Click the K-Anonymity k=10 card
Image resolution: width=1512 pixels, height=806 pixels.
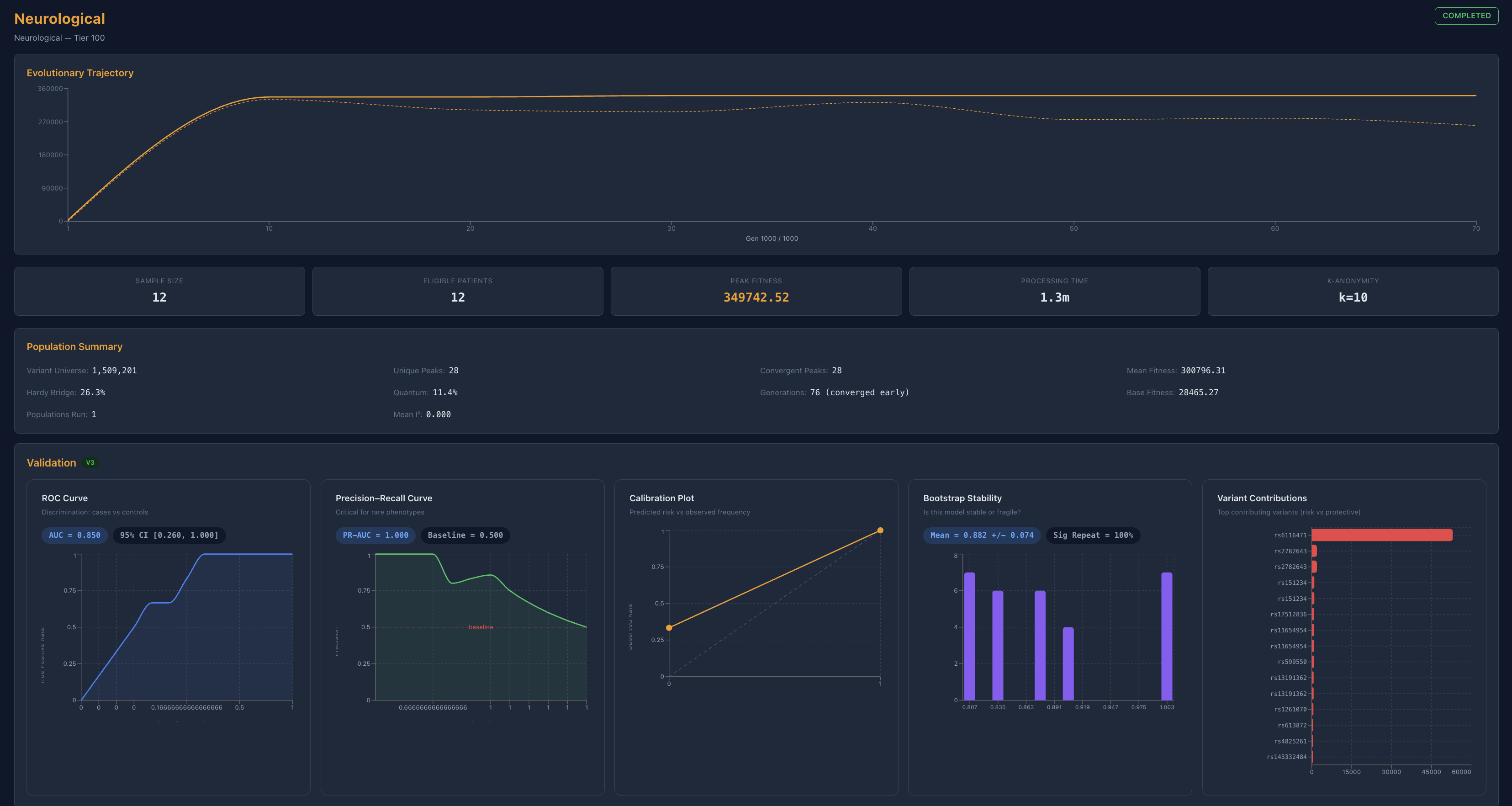tap(1352, 291)
